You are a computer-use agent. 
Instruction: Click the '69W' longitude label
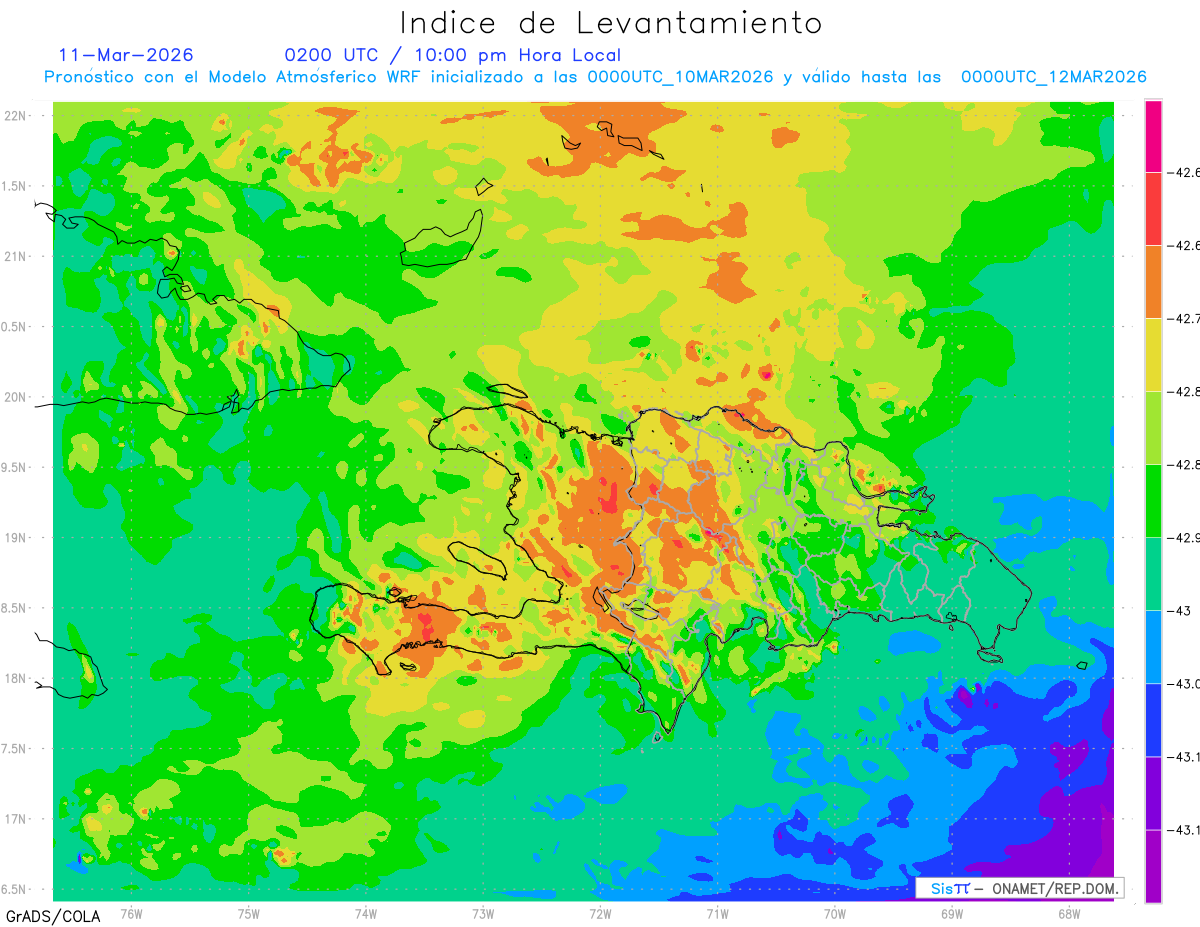(x=952, y=912)
